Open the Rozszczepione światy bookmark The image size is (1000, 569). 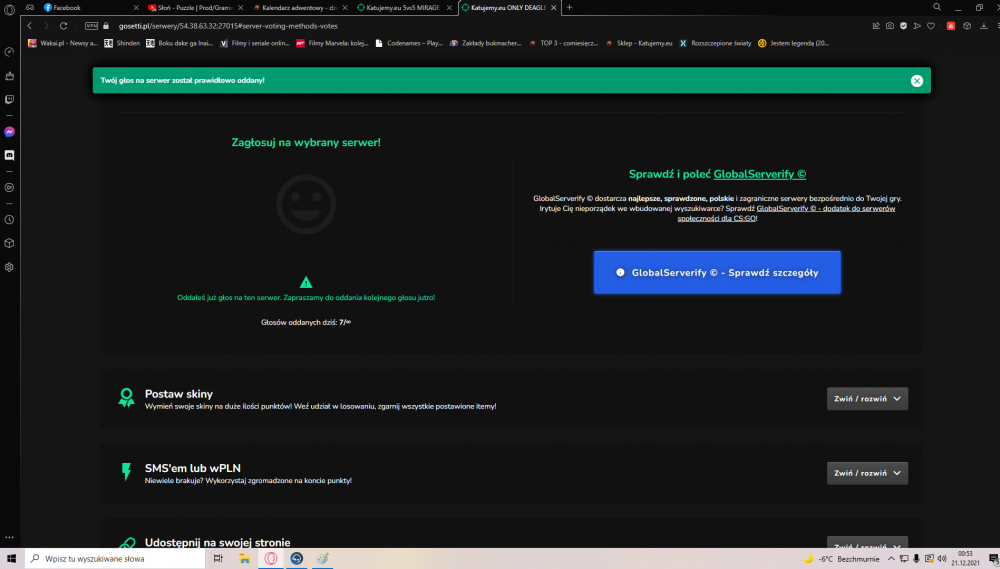coord(715,43)
